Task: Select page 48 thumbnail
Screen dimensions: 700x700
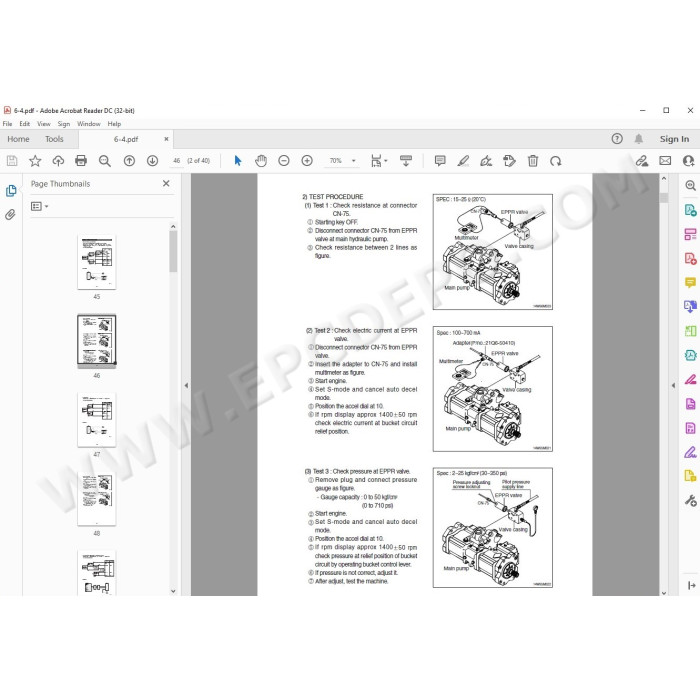Action: [x=96, y=499]
